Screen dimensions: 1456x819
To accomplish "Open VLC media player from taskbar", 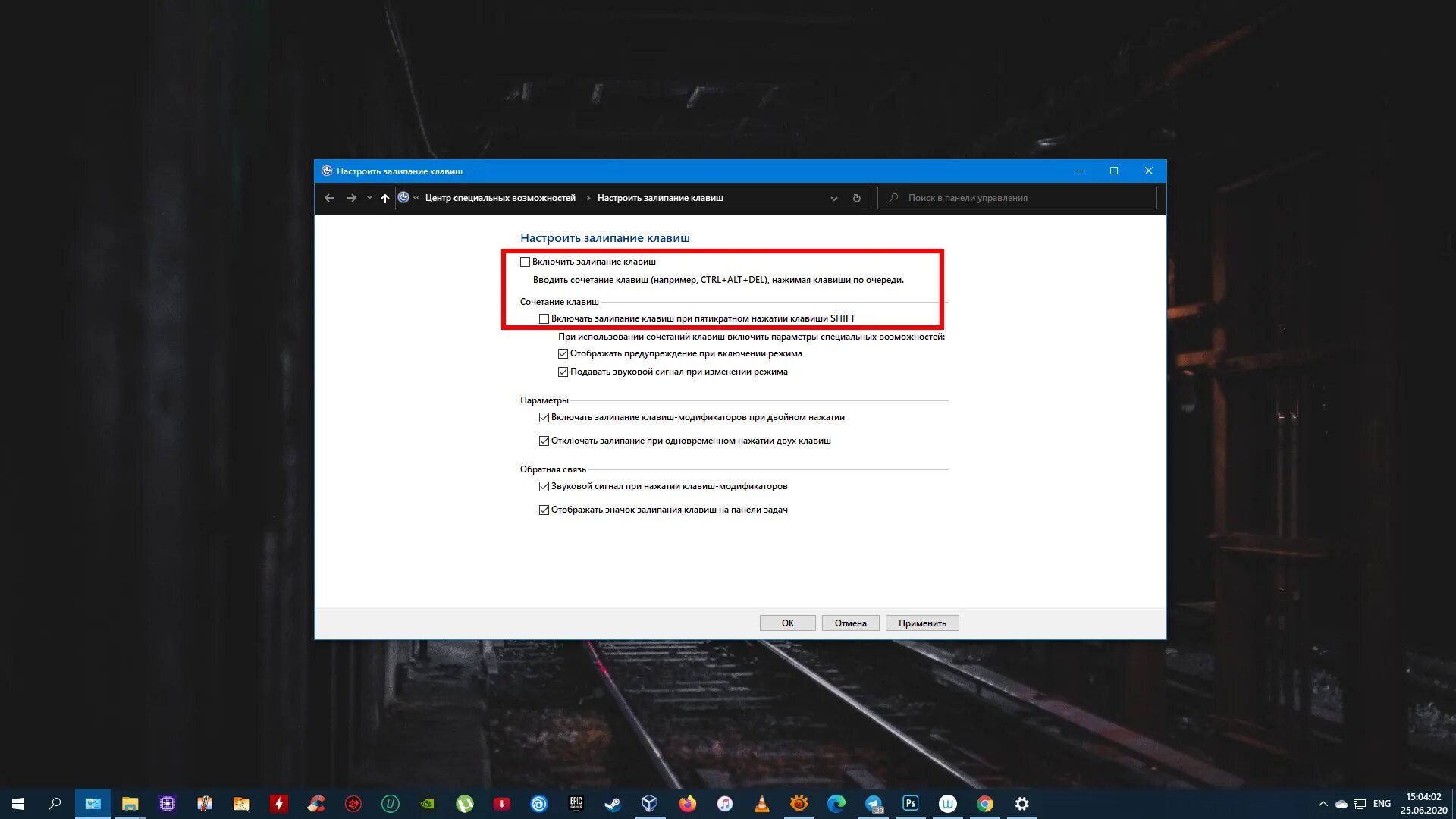I will (762, 804).
